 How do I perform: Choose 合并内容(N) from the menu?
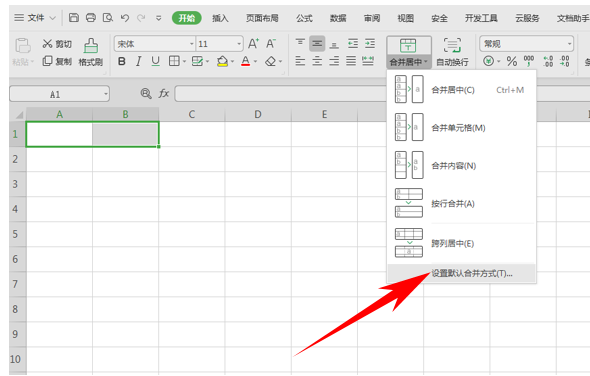pos(461,166)
